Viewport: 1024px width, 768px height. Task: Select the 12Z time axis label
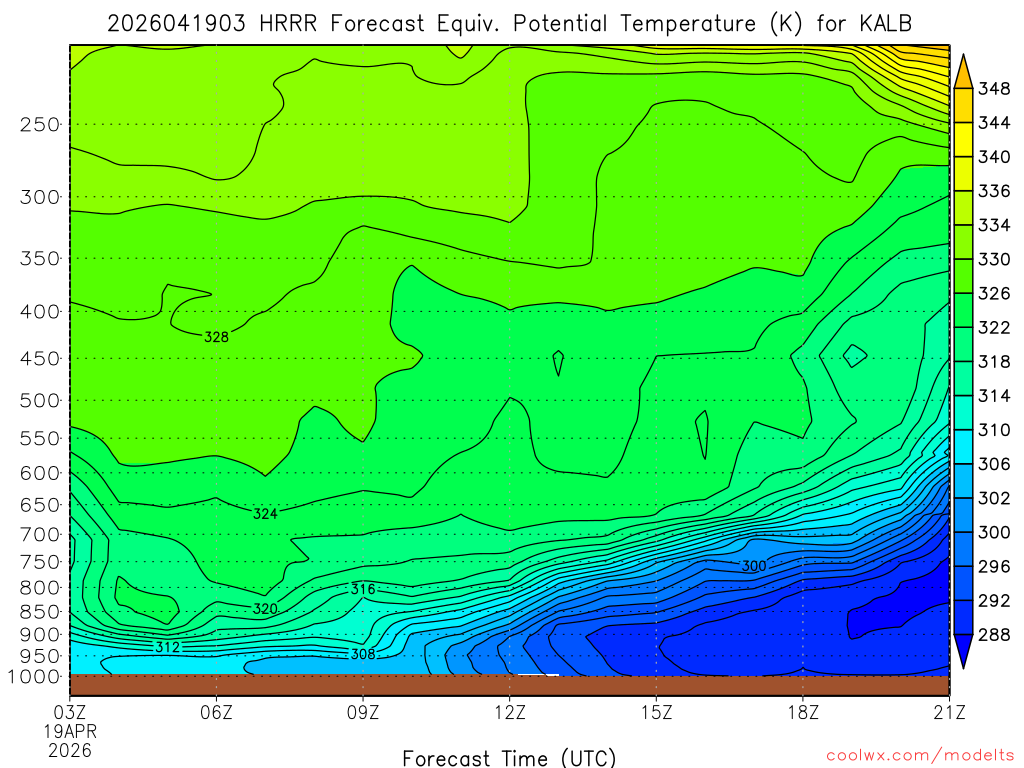coord(509,712)
